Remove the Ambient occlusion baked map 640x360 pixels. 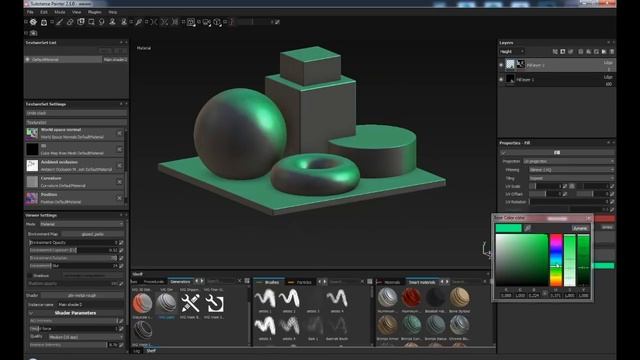point(120,165)
